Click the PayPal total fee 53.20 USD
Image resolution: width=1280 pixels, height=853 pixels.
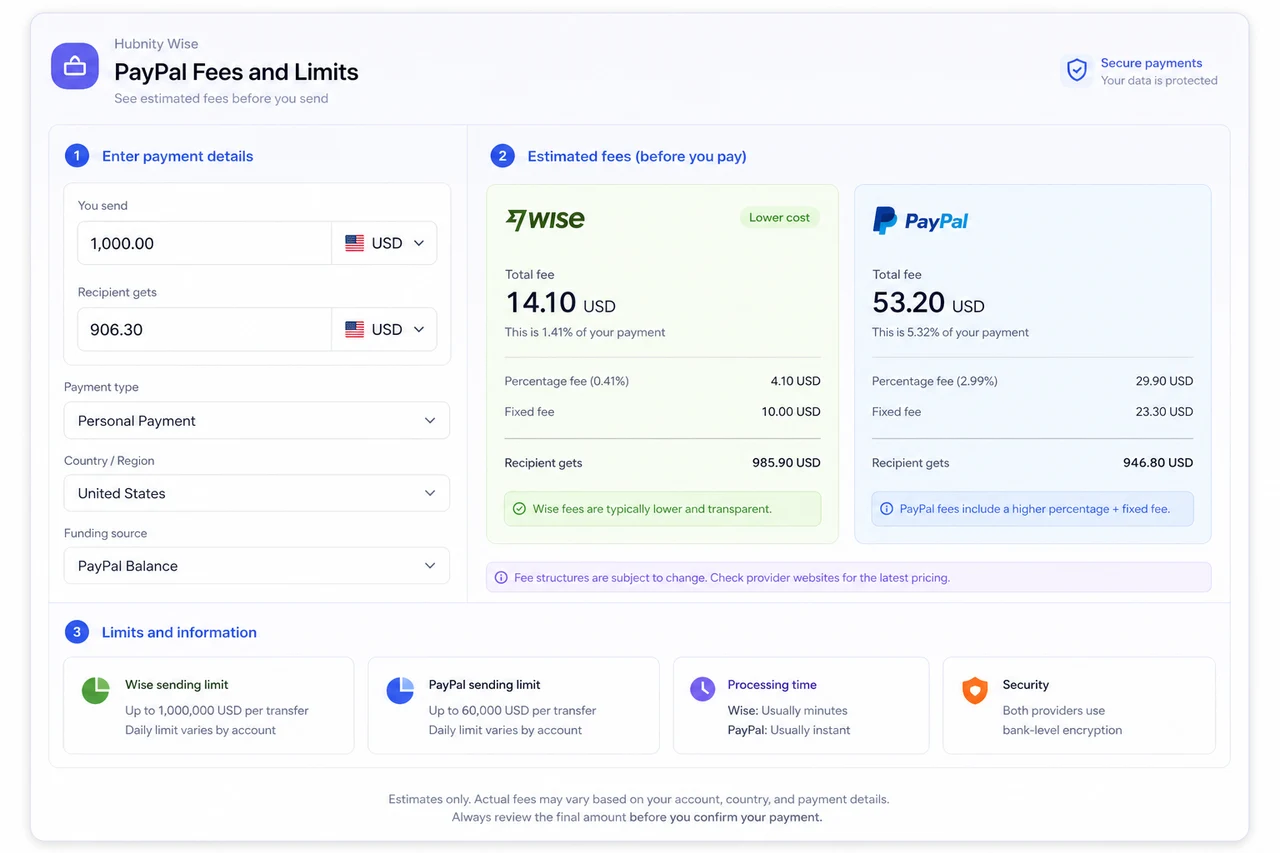(928, 302)
